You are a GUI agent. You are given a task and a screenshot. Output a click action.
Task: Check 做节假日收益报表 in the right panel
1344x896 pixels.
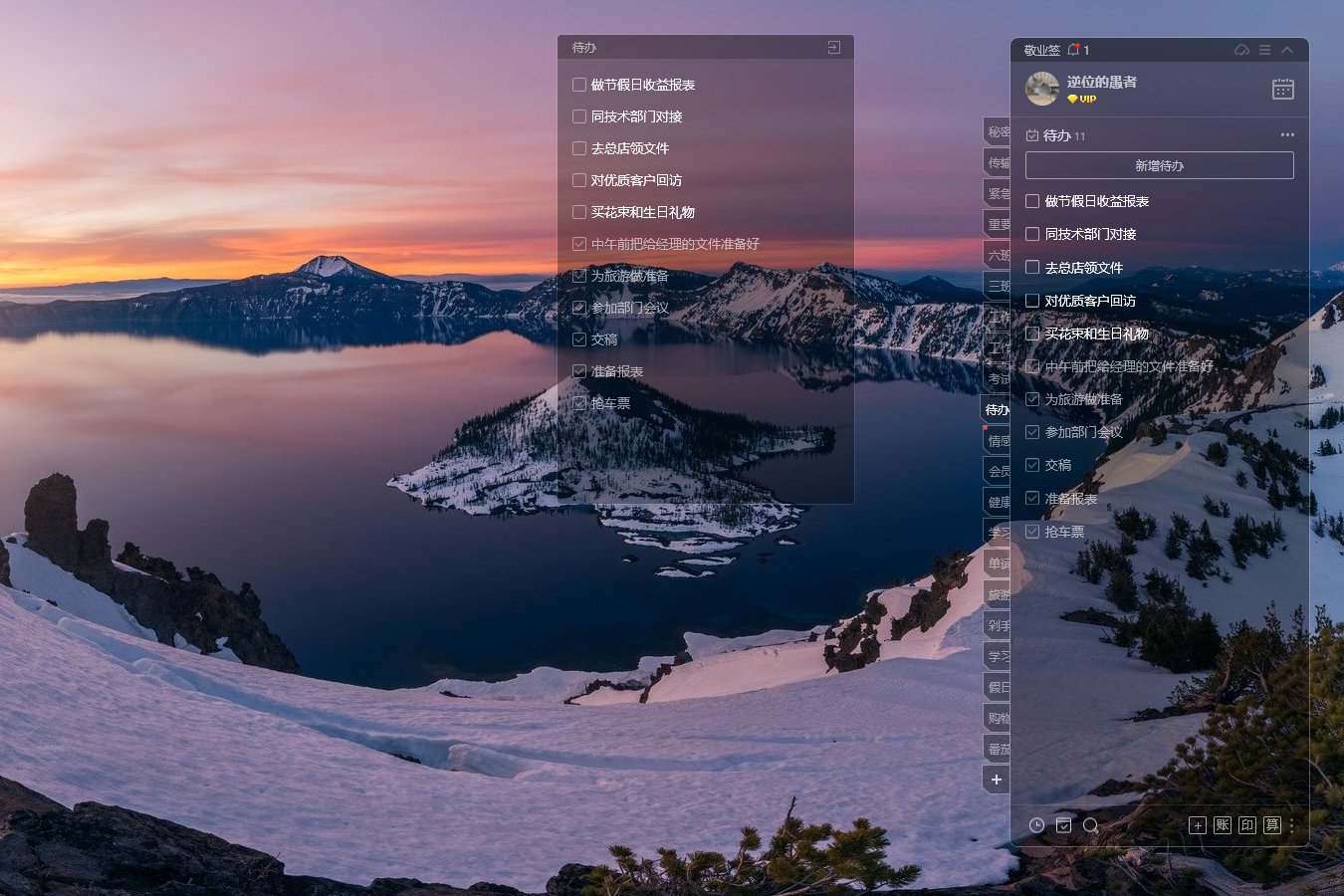1032,201
